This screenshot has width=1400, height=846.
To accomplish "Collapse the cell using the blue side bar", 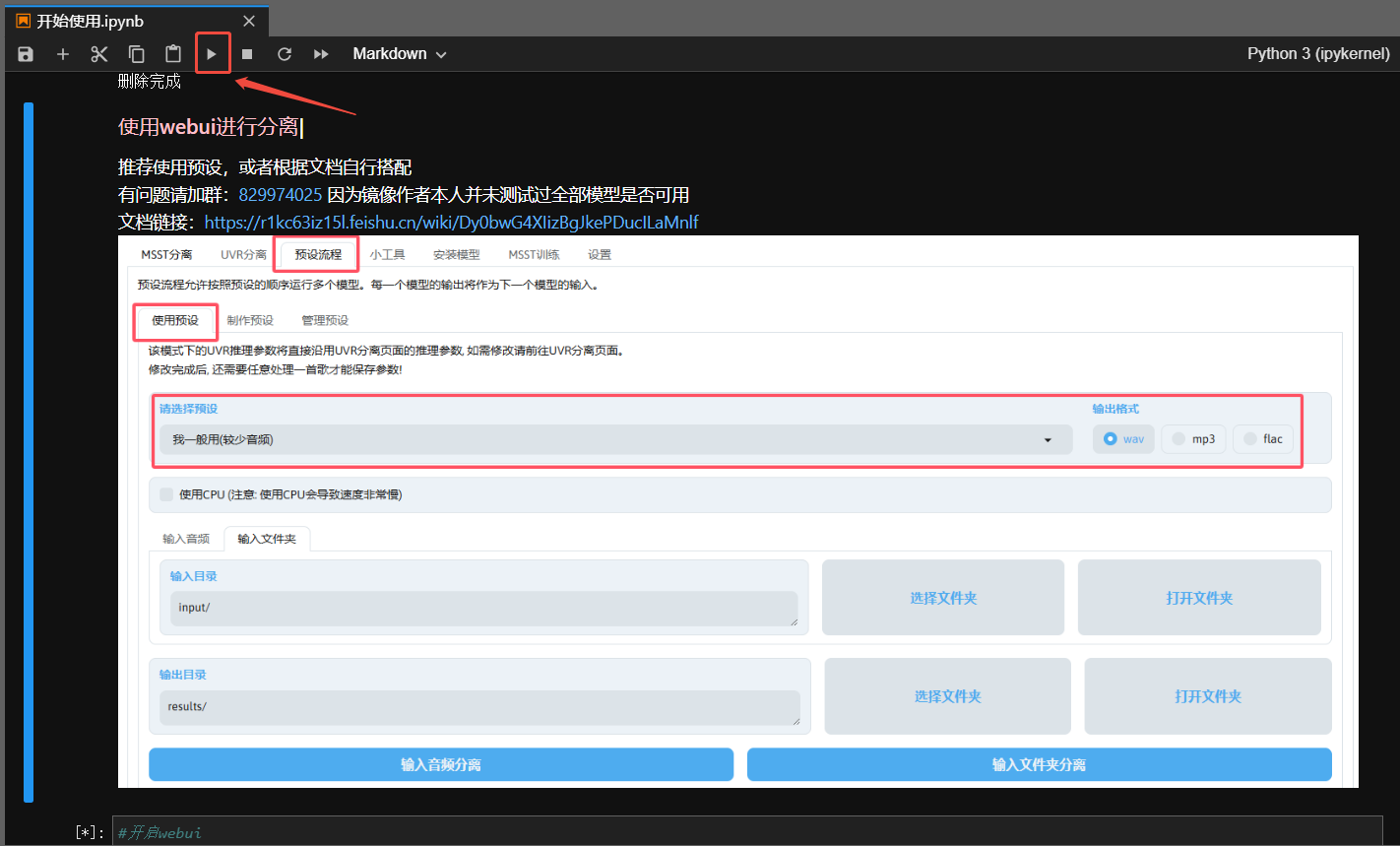I will point(29,452).
